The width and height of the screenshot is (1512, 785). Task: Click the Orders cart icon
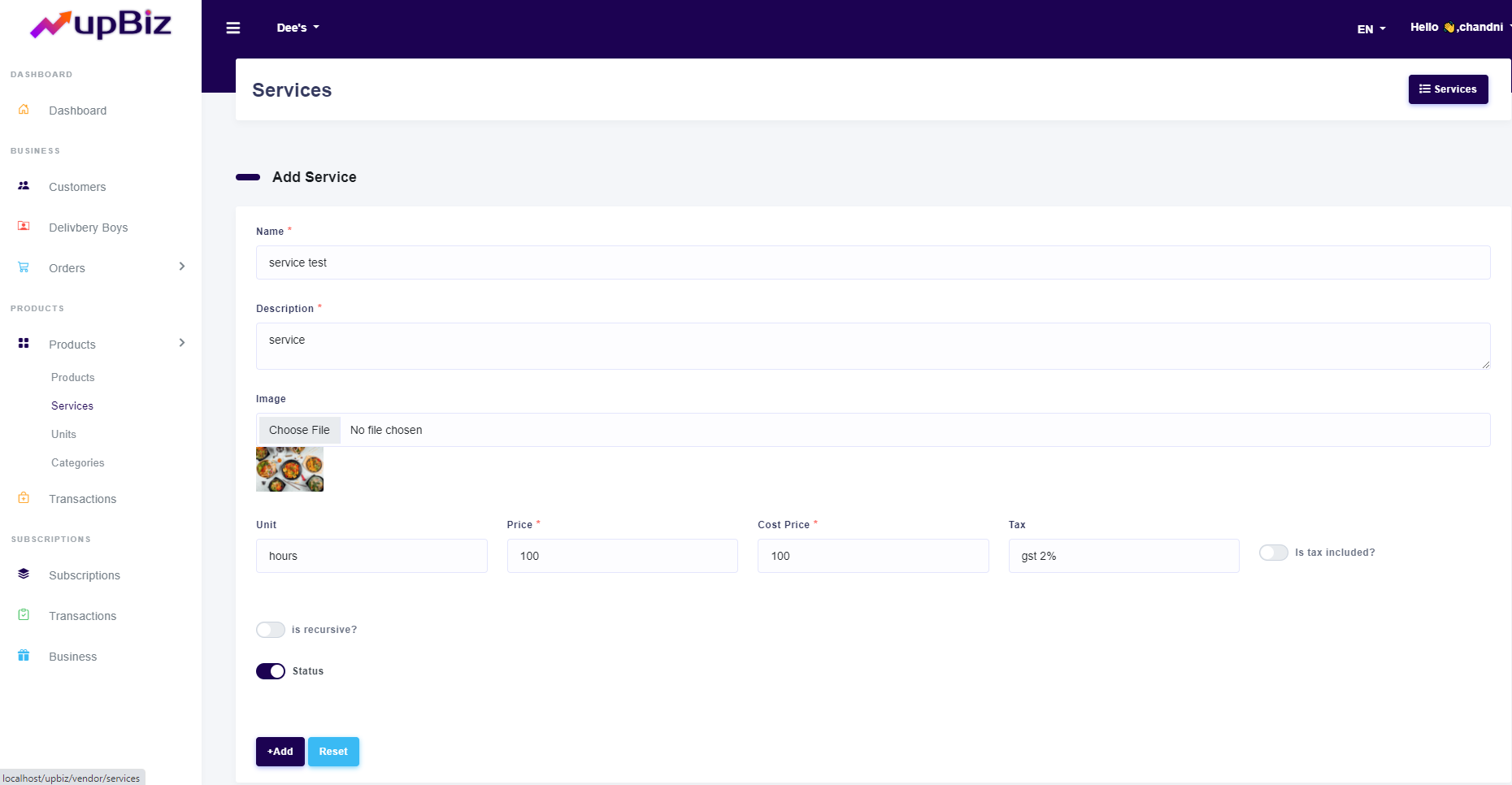pyautogui.click(x=24, y=267)
